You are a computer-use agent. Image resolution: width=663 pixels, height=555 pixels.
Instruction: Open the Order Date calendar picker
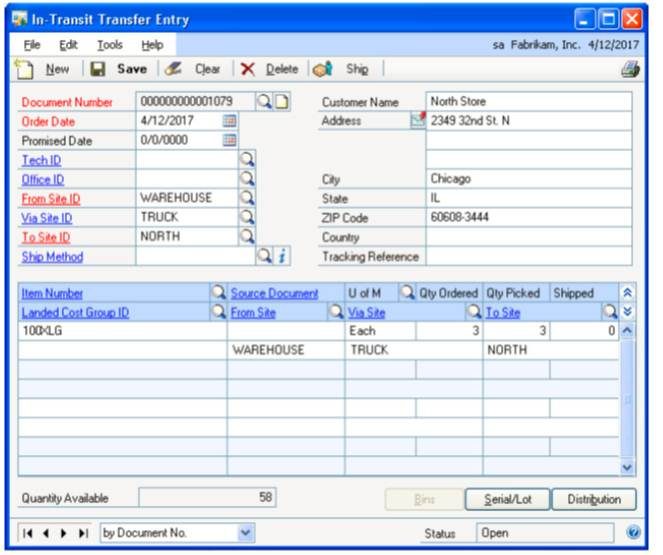(x=229, y=121)
